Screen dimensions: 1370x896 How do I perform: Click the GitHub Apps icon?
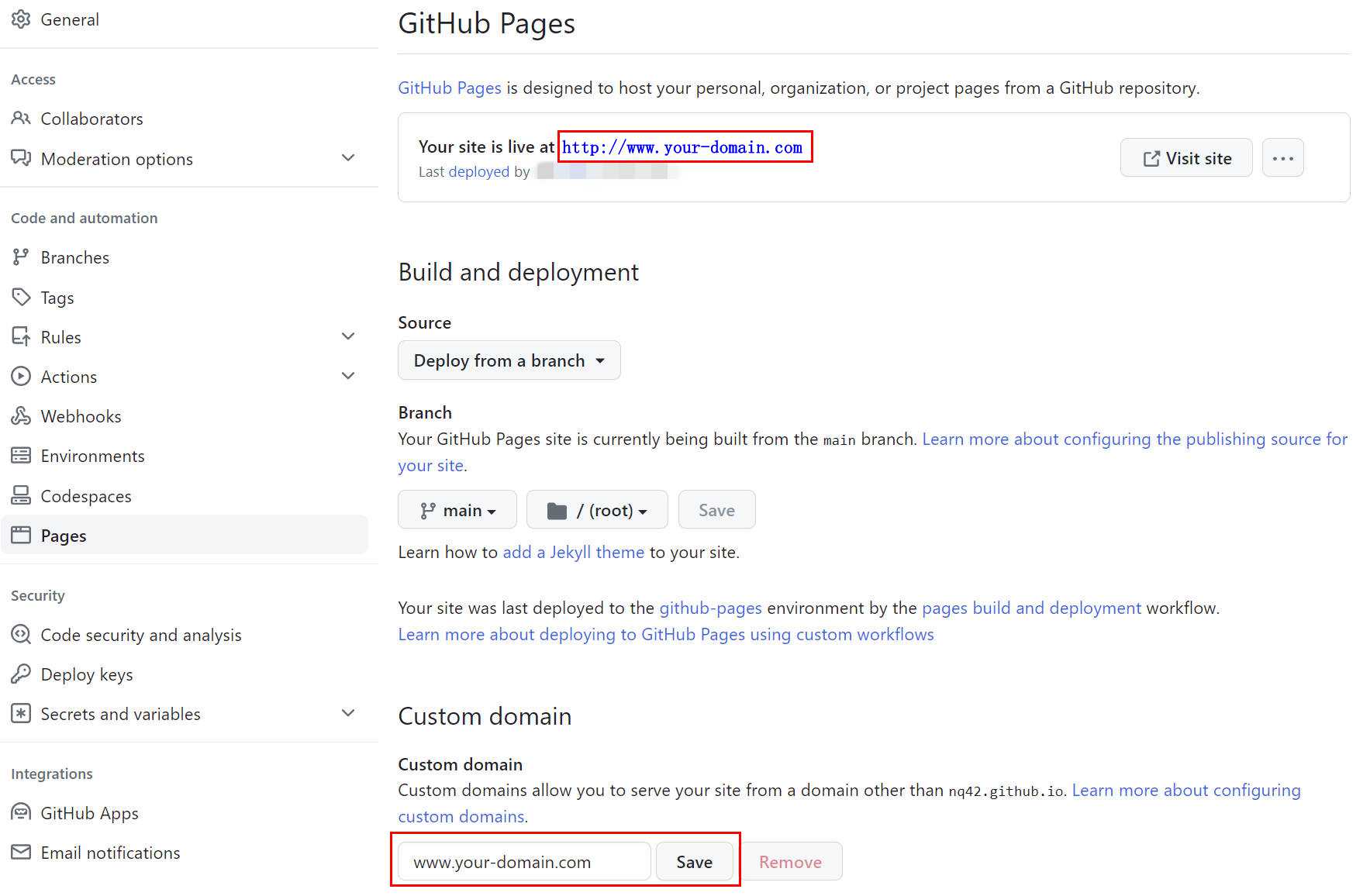[21, 812]
